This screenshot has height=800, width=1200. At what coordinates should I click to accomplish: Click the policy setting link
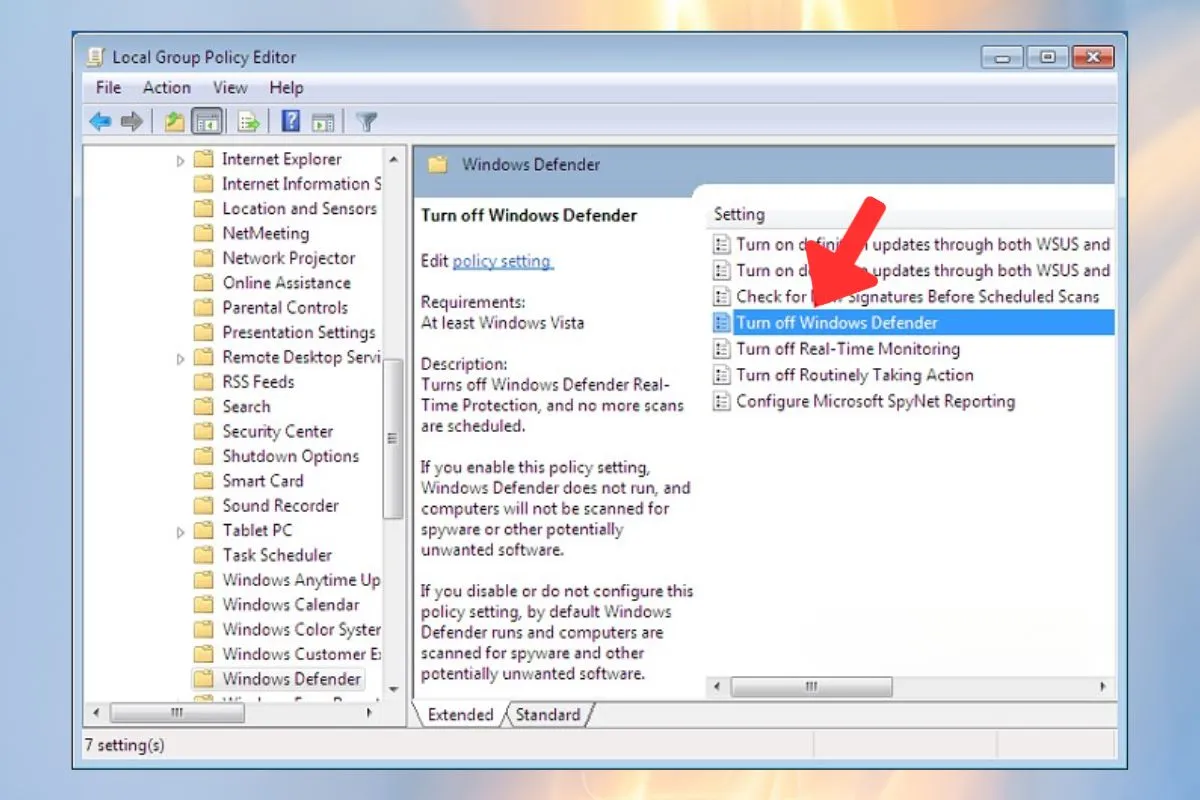pos(503,260)
